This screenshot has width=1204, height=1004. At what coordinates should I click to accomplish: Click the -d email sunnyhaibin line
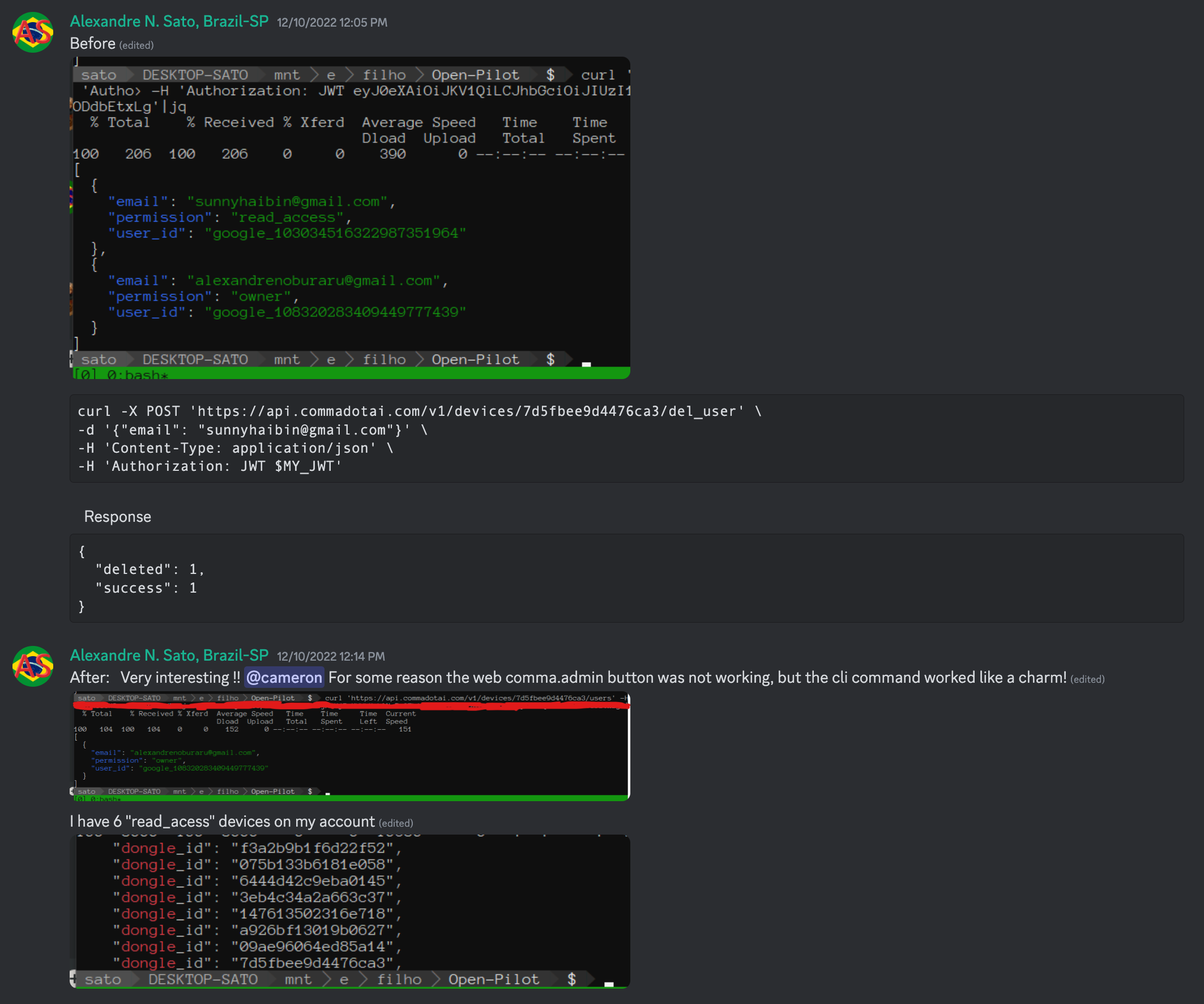pos(253,429)
